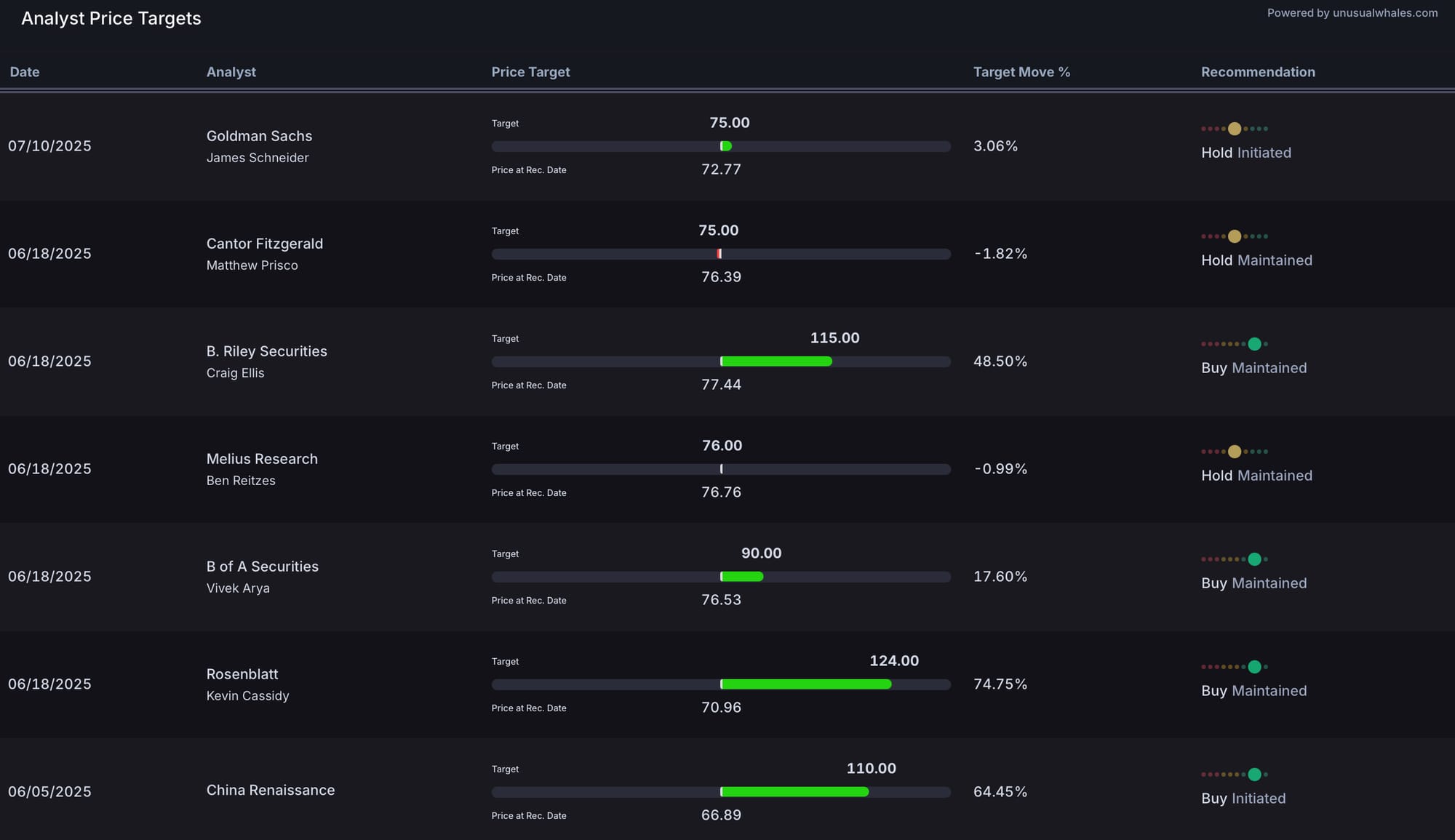The image size is (1455, 840).
Task: Click the China Renaissance buy rating indicator
Action: [x=1235, y=775]
